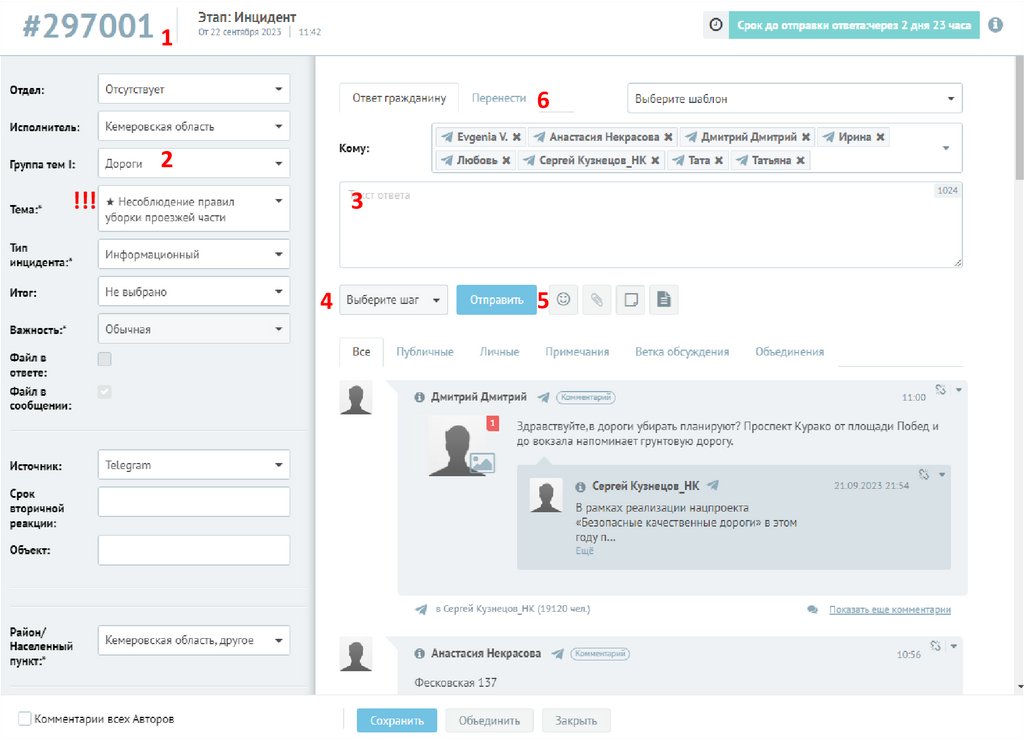Open the Группа тем dropdown showing Дороги
This screenshot has width=1024, height=740.
pos(194,163)
